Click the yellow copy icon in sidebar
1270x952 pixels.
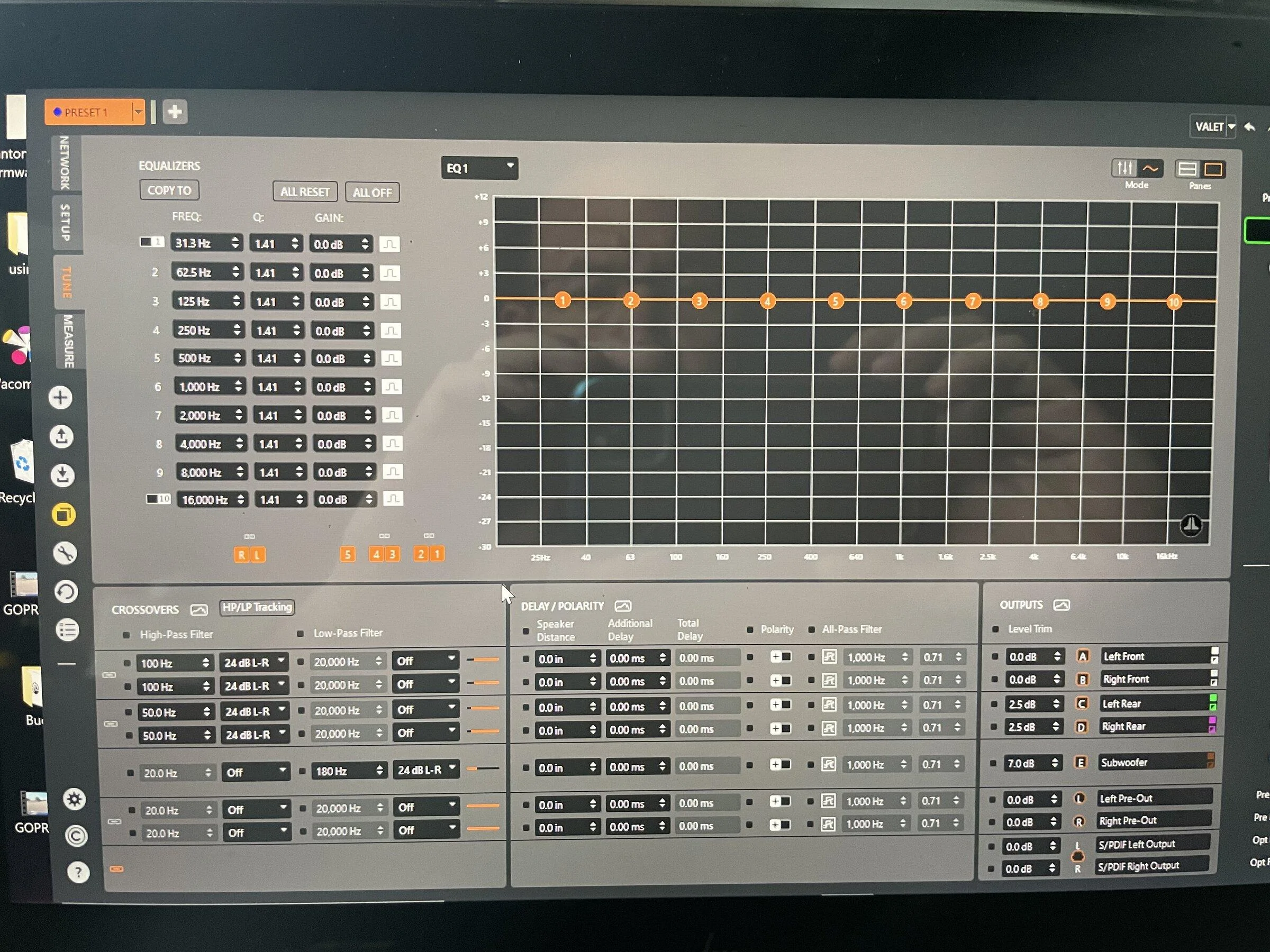(x=63, y=514)
